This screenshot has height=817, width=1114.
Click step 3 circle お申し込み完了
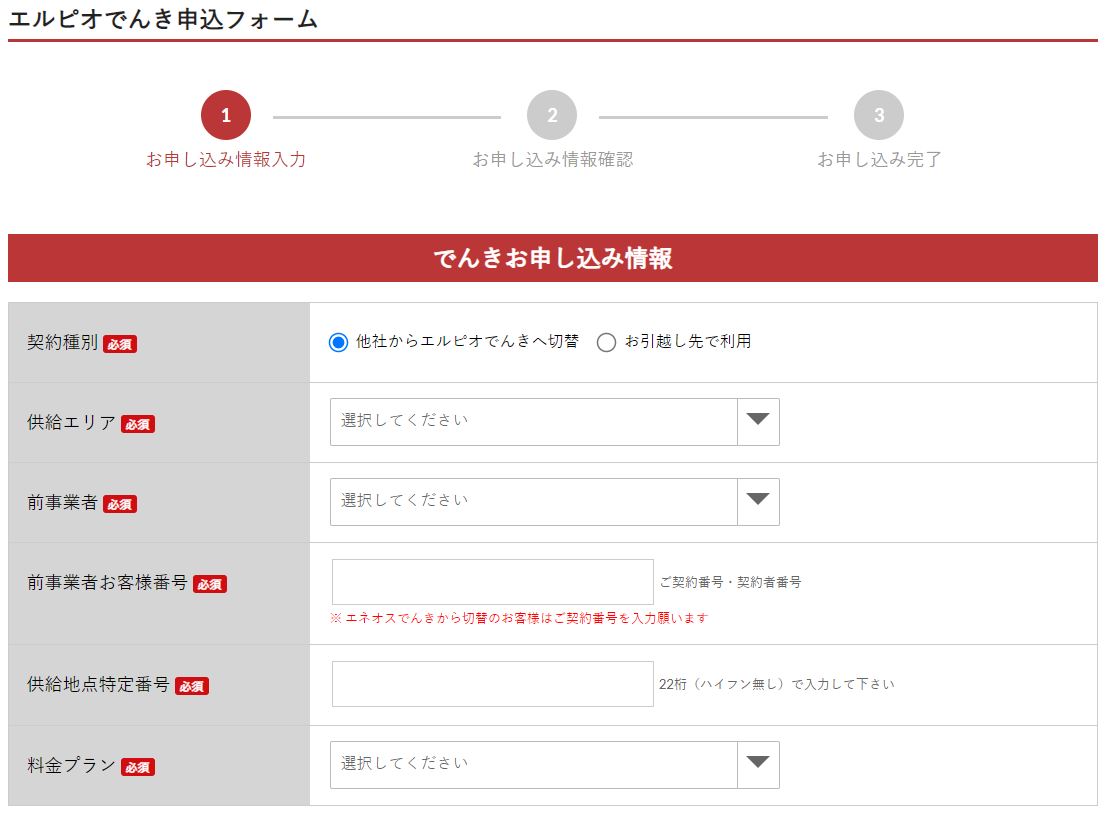coord(879,115)
